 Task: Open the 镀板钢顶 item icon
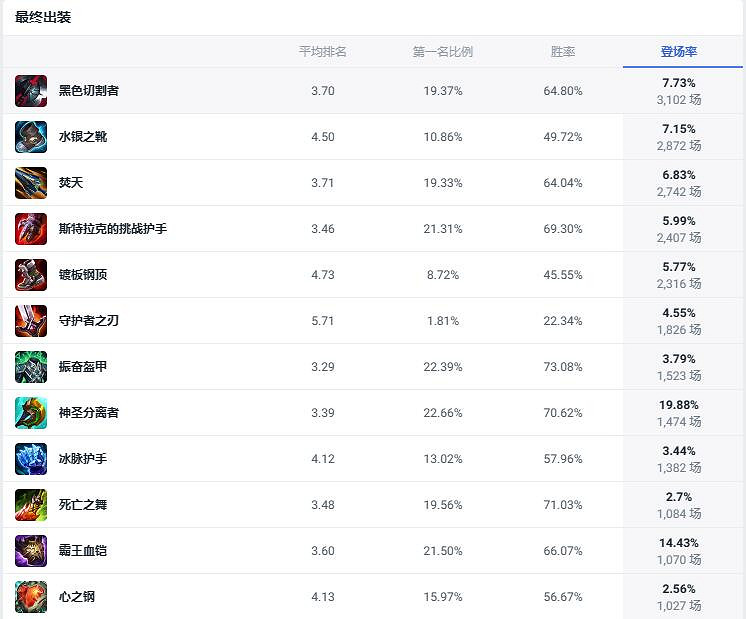point(31,275)
